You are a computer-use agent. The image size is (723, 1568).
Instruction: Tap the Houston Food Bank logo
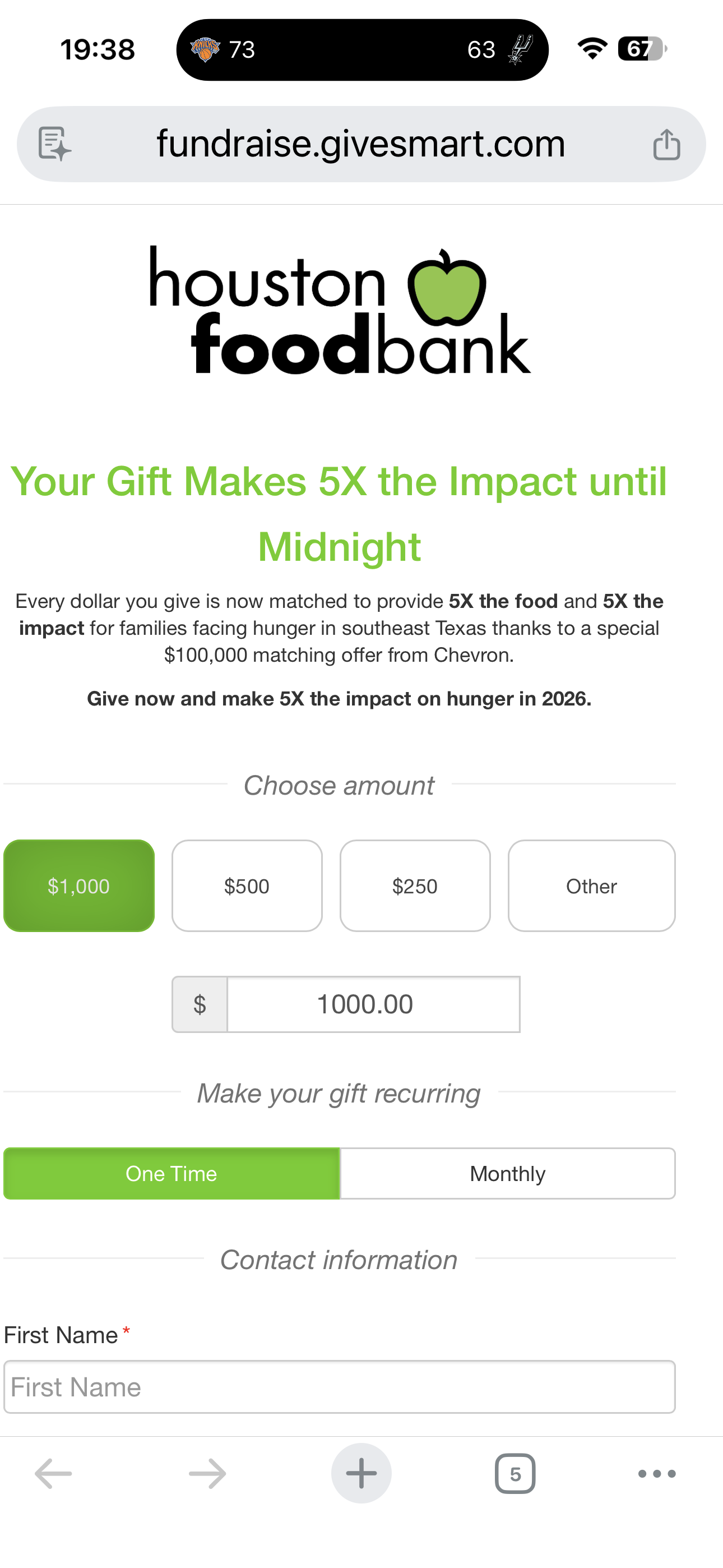pos(340,310)
